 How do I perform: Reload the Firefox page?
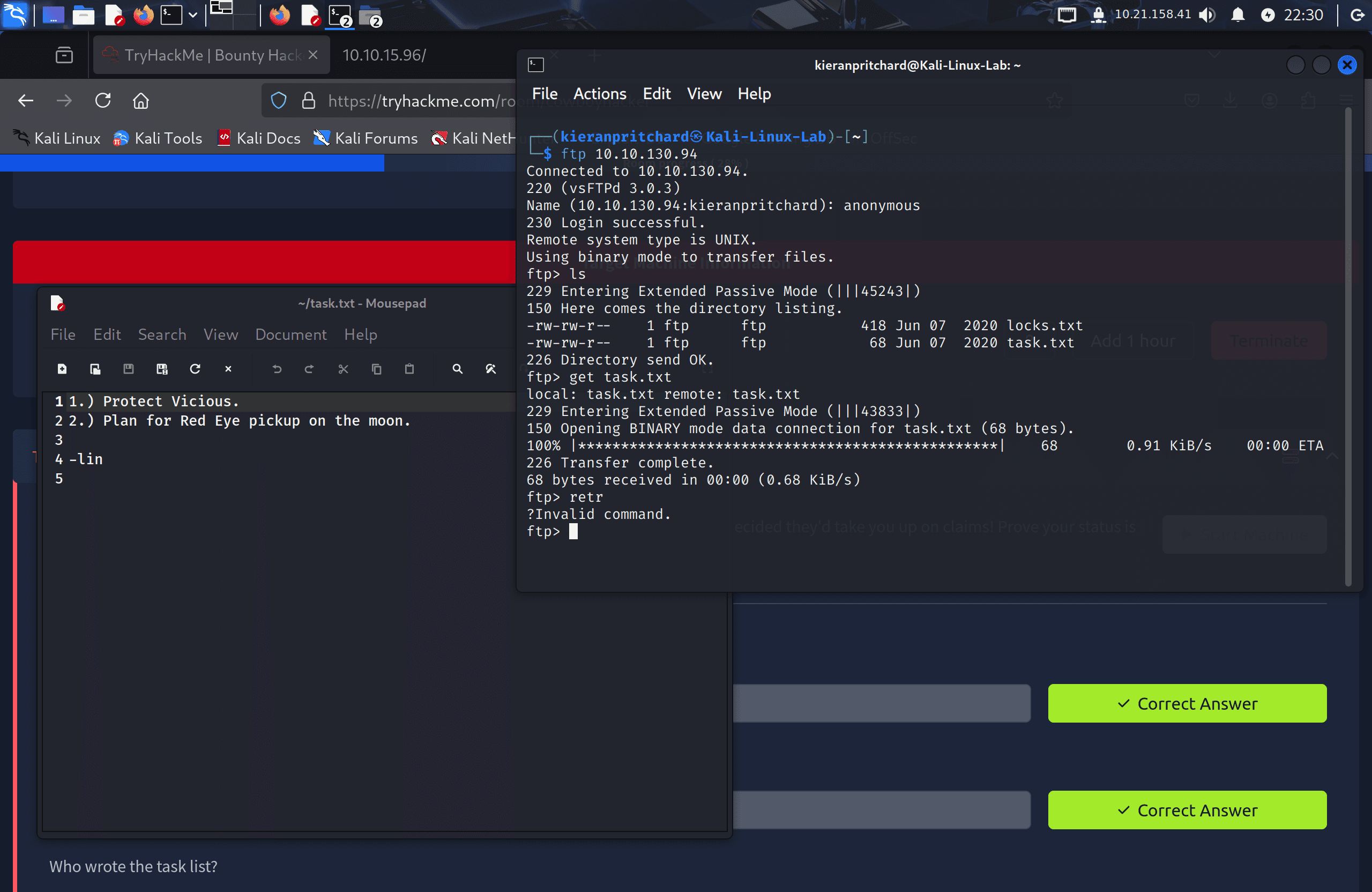coord(102,101)
